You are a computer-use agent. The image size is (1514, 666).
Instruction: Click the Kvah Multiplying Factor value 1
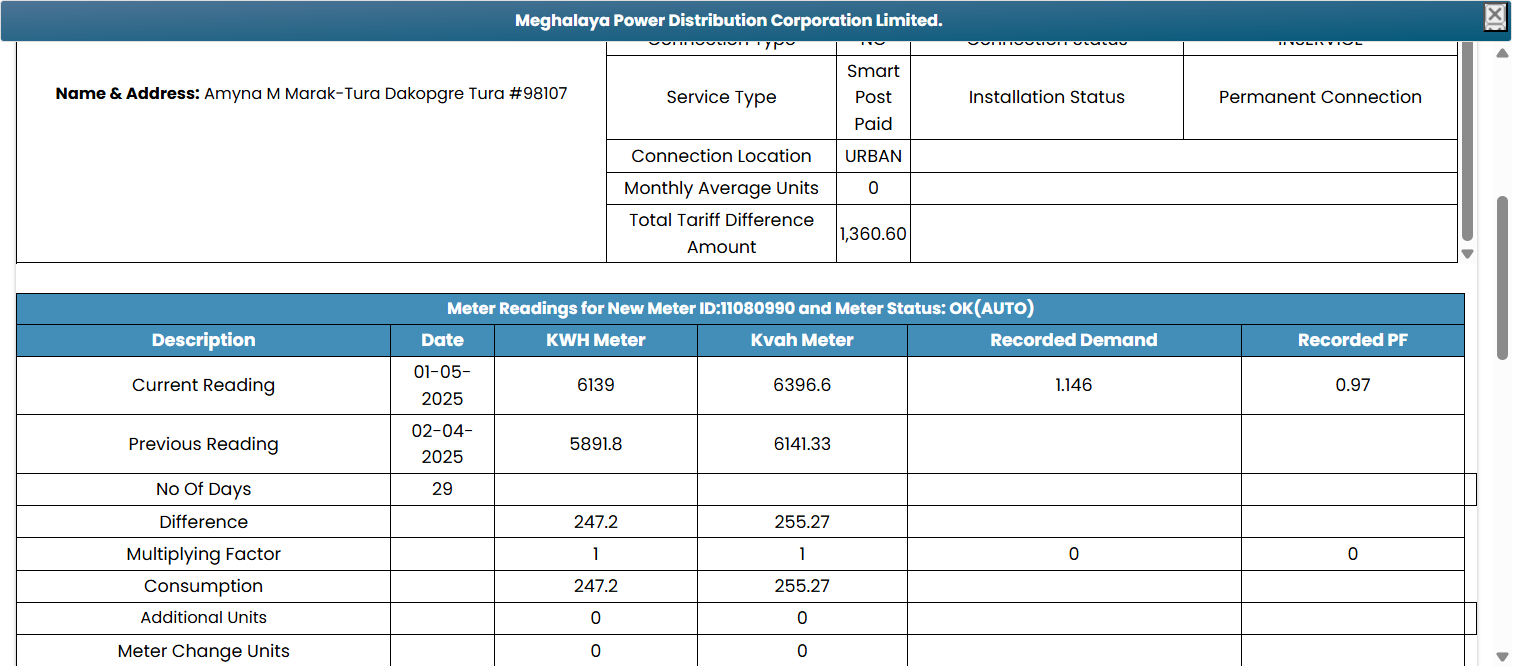[x=802, y=554]
